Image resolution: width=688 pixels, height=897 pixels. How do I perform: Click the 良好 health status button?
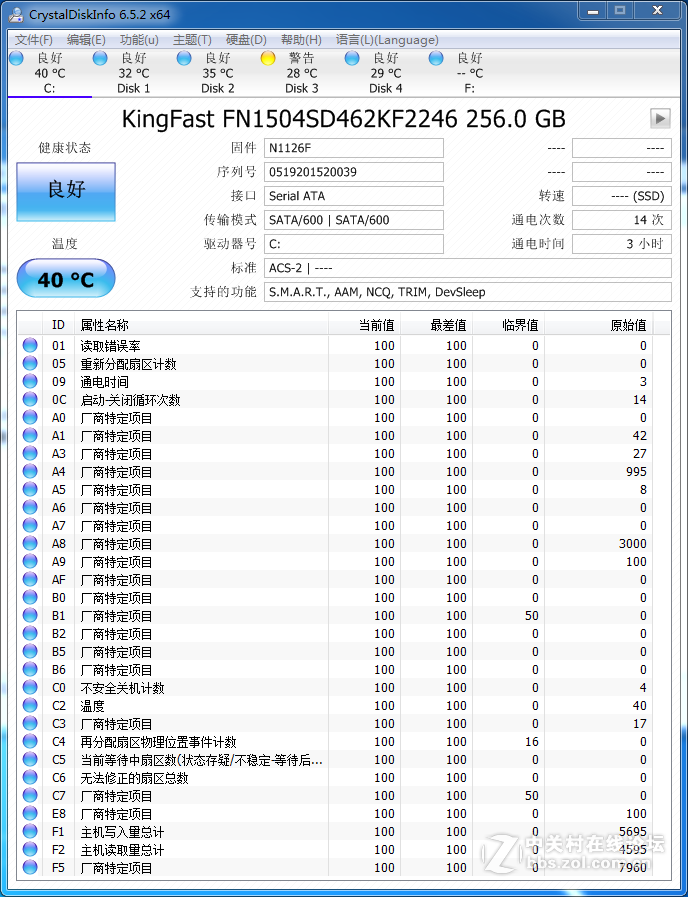[x=66, y=192]
